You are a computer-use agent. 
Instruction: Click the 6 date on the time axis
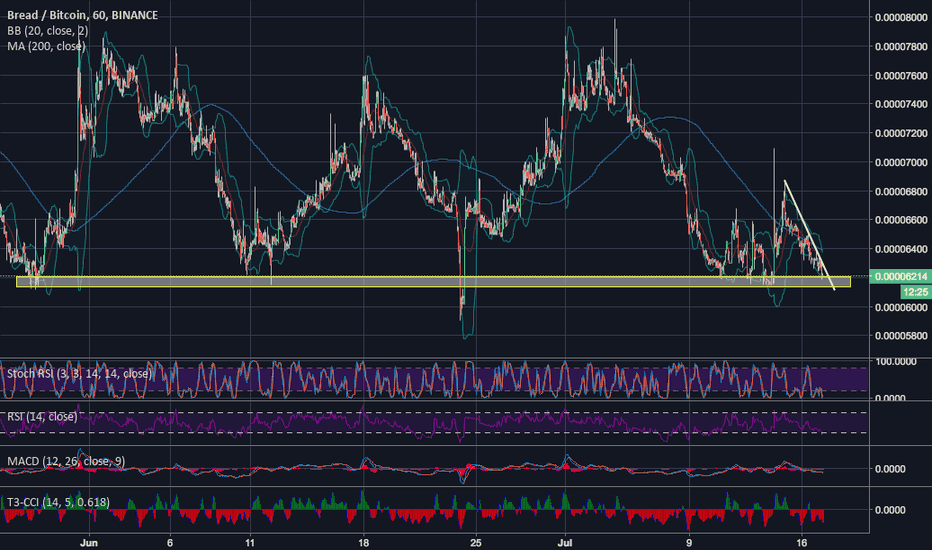[x=170, y=543]
